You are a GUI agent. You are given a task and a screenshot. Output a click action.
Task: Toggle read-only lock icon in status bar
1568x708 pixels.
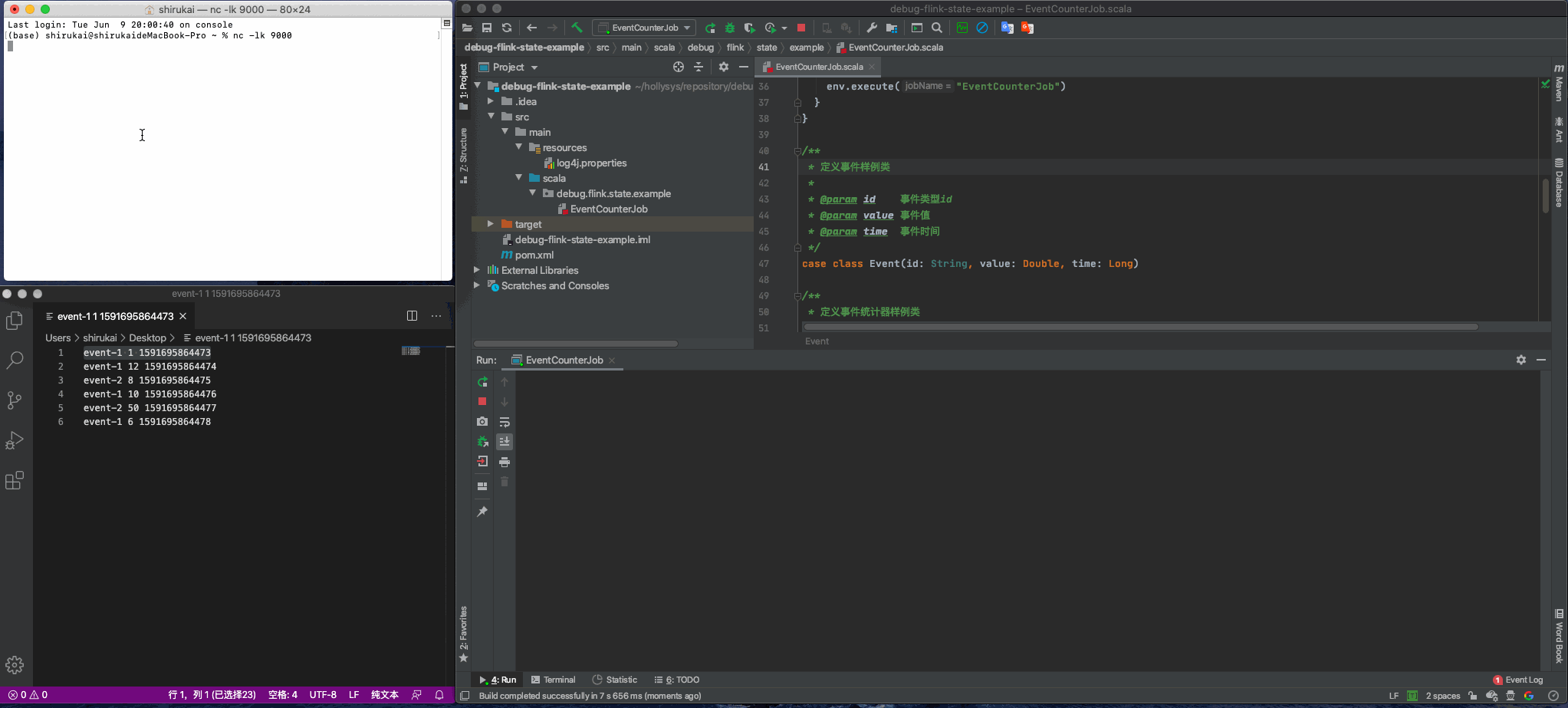(x=1473, y=696)
